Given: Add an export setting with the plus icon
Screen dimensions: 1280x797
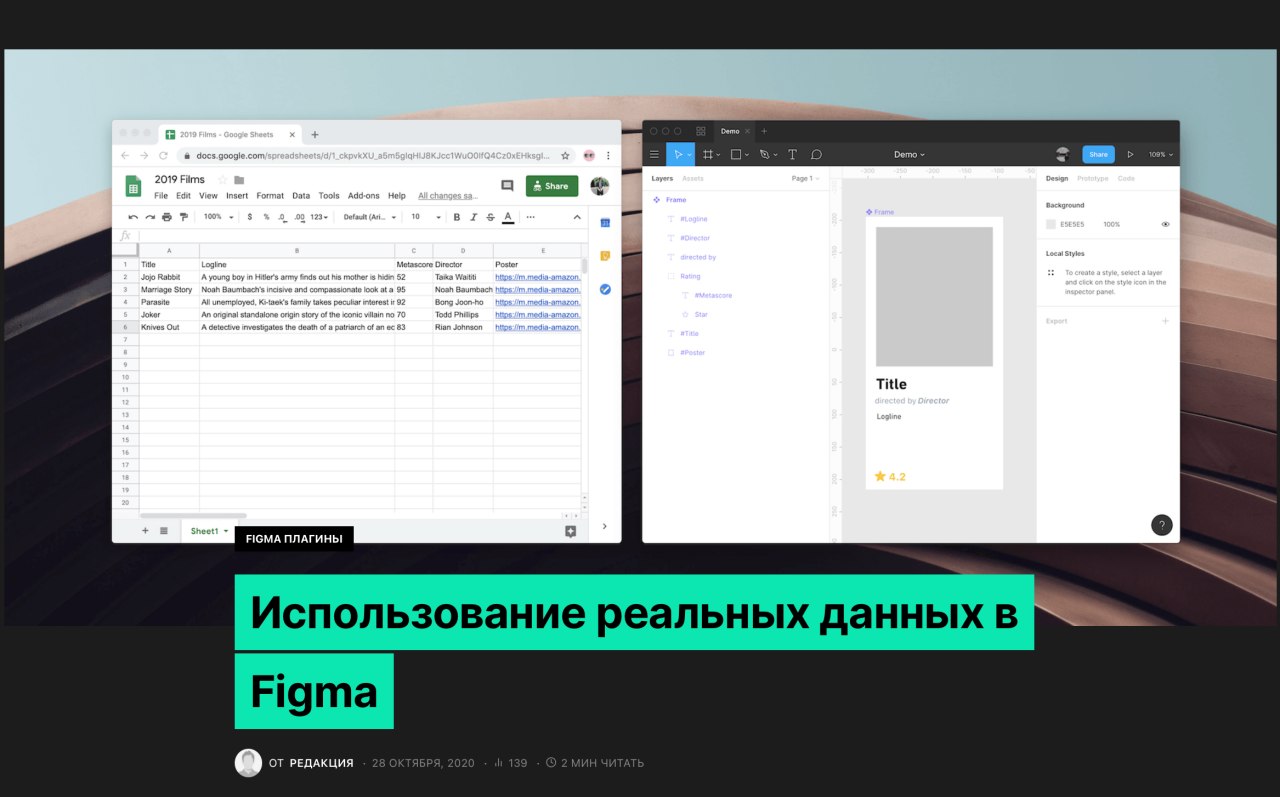Looking at the screenshot, I should coord(1165,321).
